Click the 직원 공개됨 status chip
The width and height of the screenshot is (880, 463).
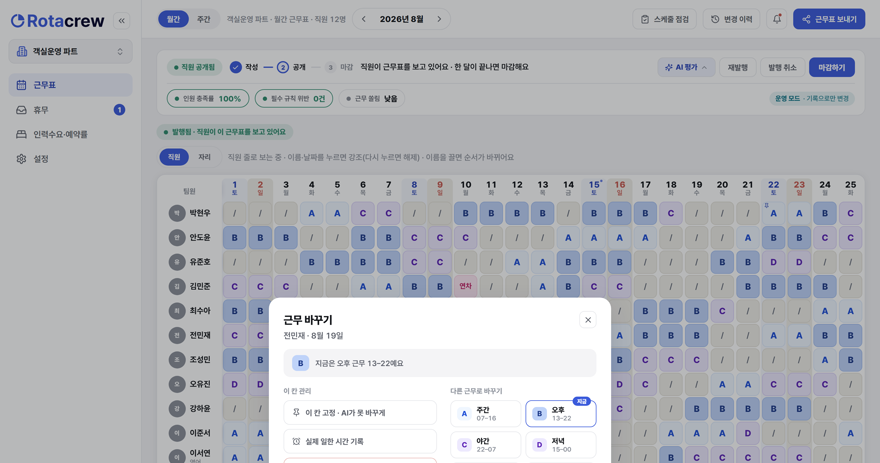pyautogui.click(x=194, y=67)
